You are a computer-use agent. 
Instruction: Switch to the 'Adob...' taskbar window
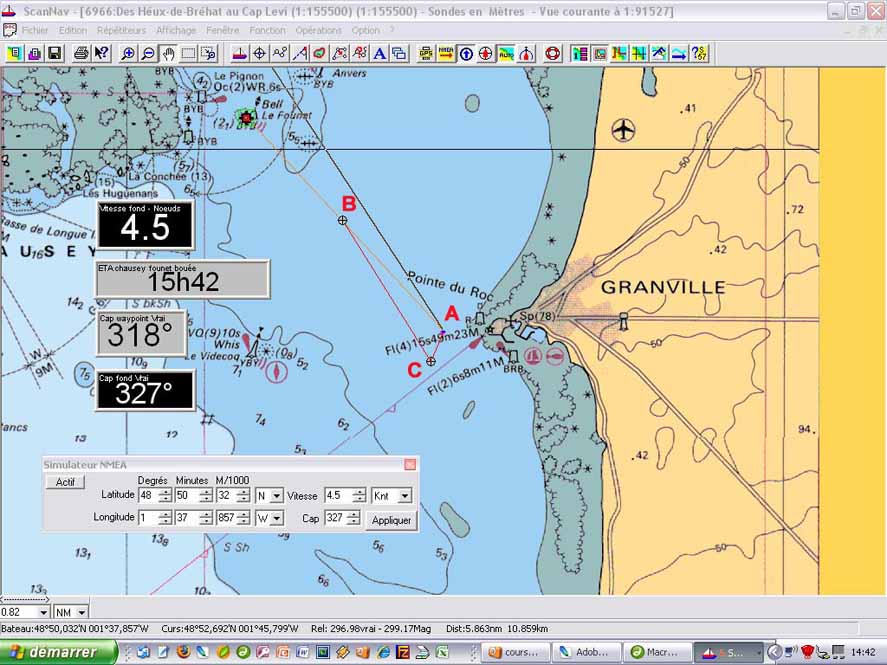tap(585, 652)
